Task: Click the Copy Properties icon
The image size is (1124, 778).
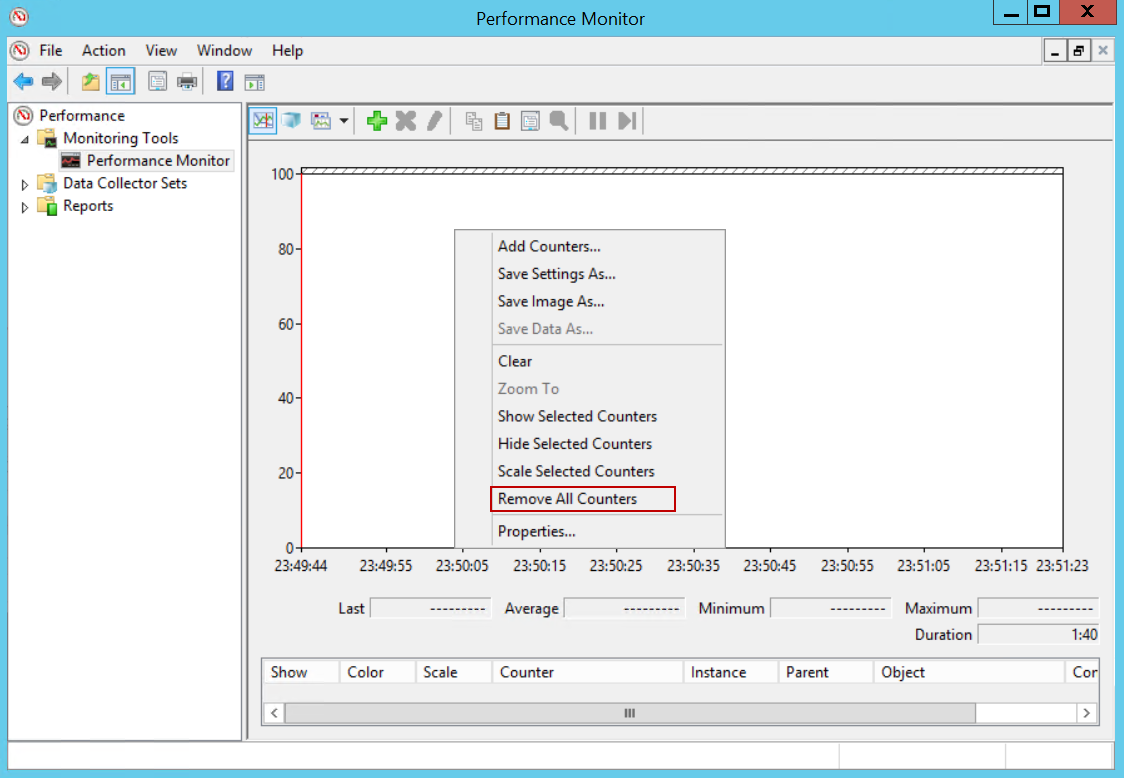Action: (474, 121)
